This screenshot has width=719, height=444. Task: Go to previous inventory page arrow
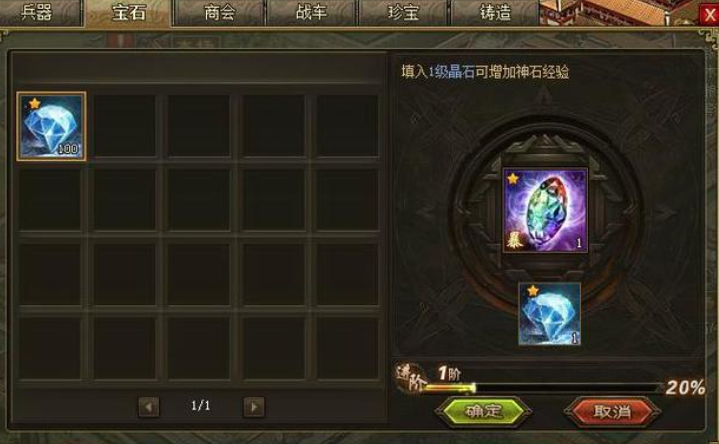click(149, 406)
